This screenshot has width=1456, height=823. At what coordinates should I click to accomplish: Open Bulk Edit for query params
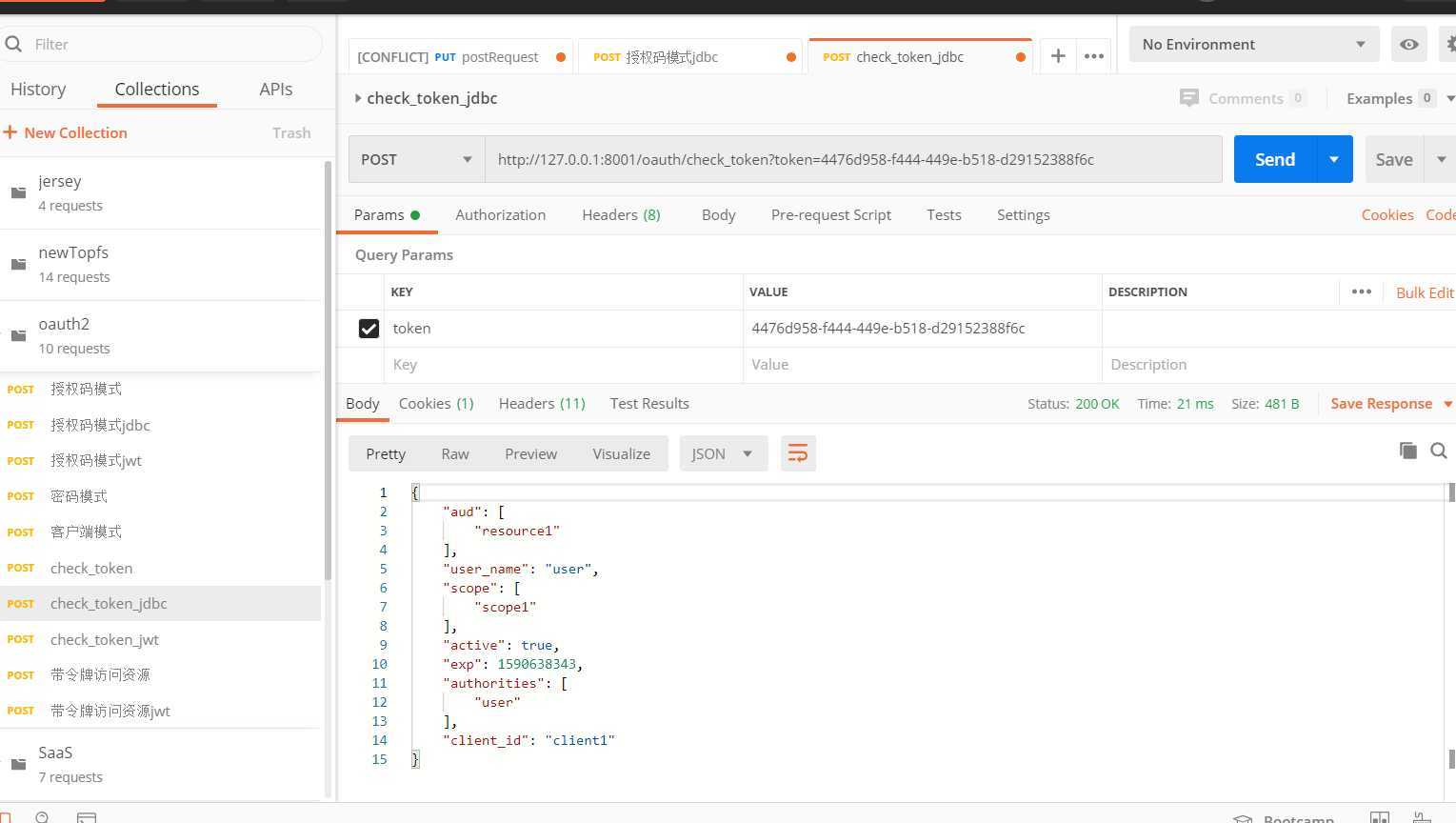point(1425,292)
